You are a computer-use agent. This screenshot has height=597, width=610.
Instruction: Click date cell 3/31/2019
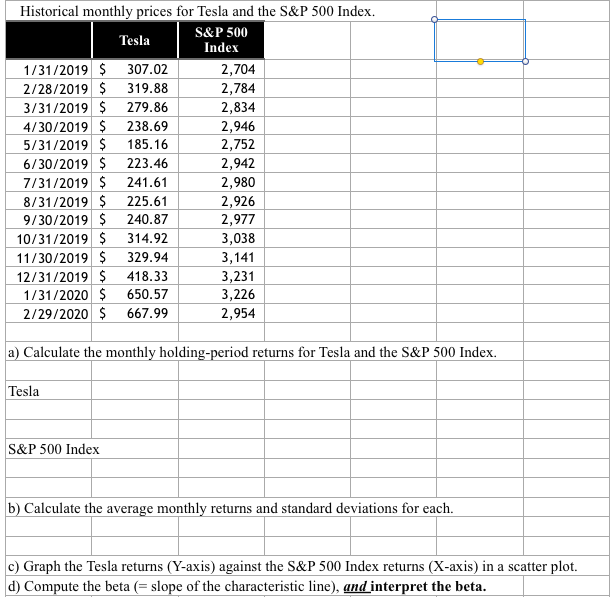pyautogui.click(x=49, y=107)
